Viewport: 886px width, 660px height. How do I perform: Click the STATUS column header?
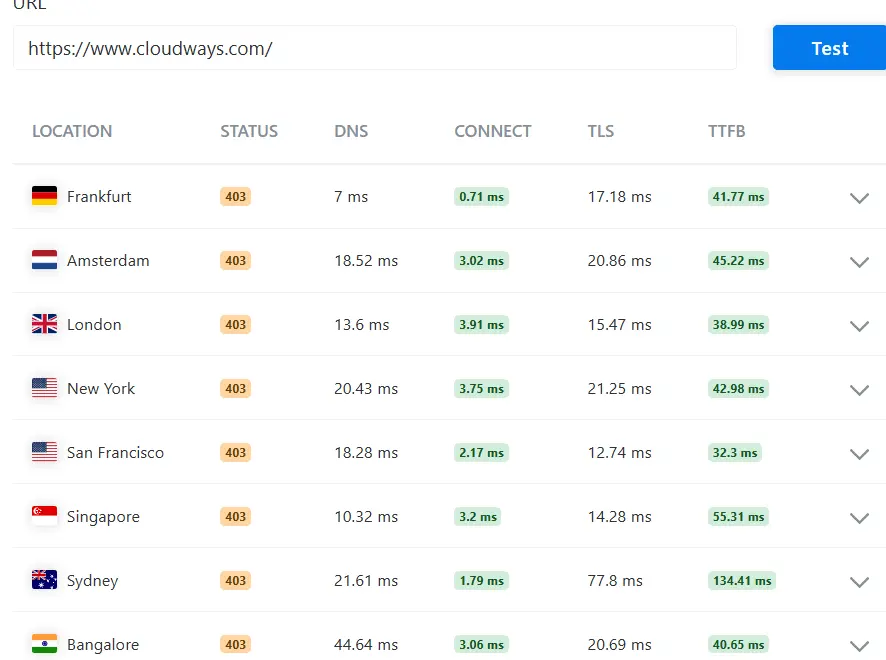[249, 131]
